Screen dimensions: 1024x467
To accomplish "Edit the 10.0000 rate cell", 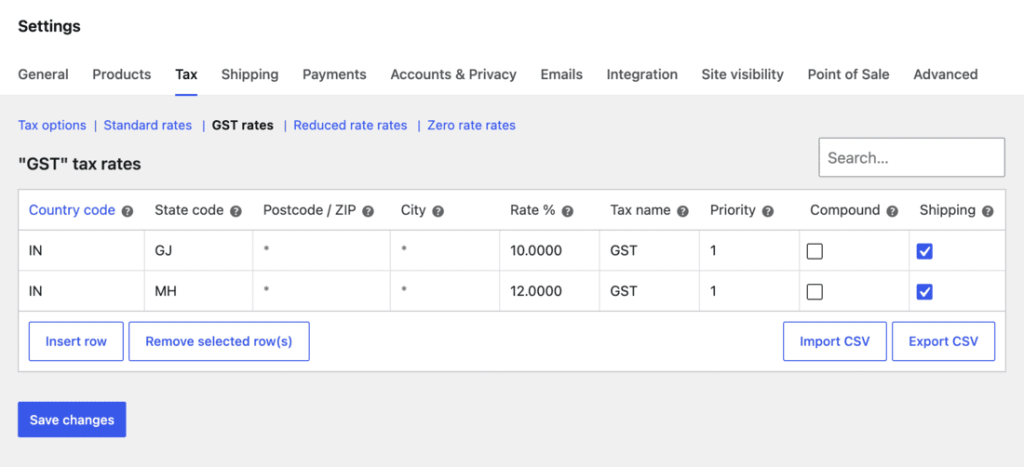I will point(549,251).
